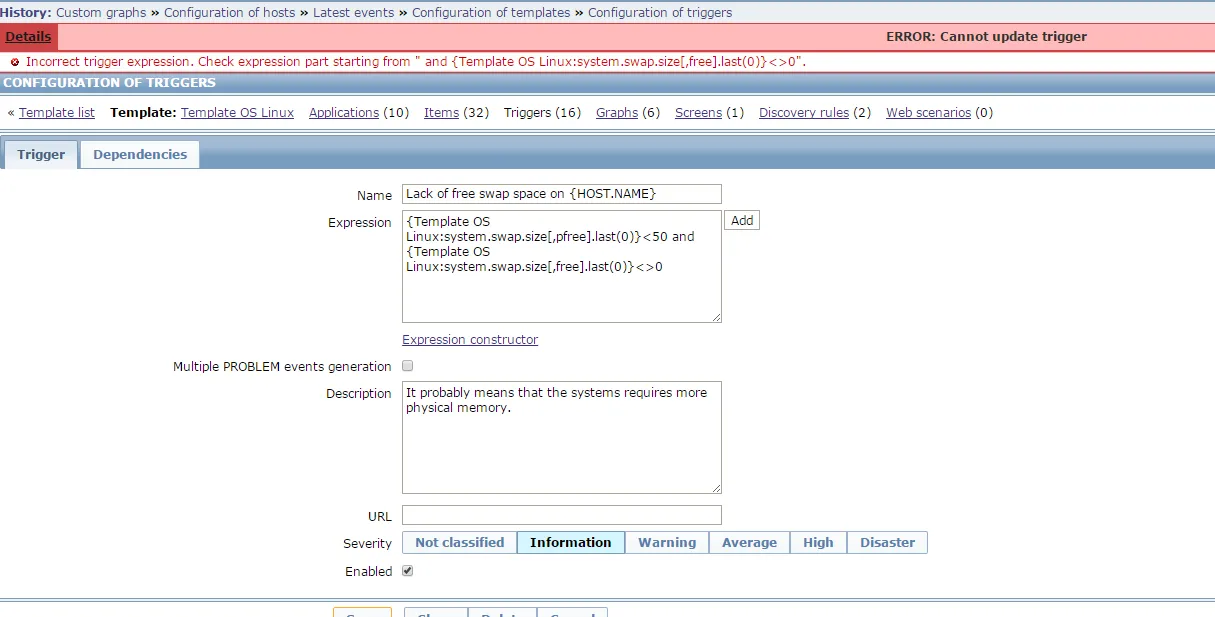Go back to Template list
The height and width of the screenshot is (617, 1215).
pyautogui.click(x=57, y=113)
